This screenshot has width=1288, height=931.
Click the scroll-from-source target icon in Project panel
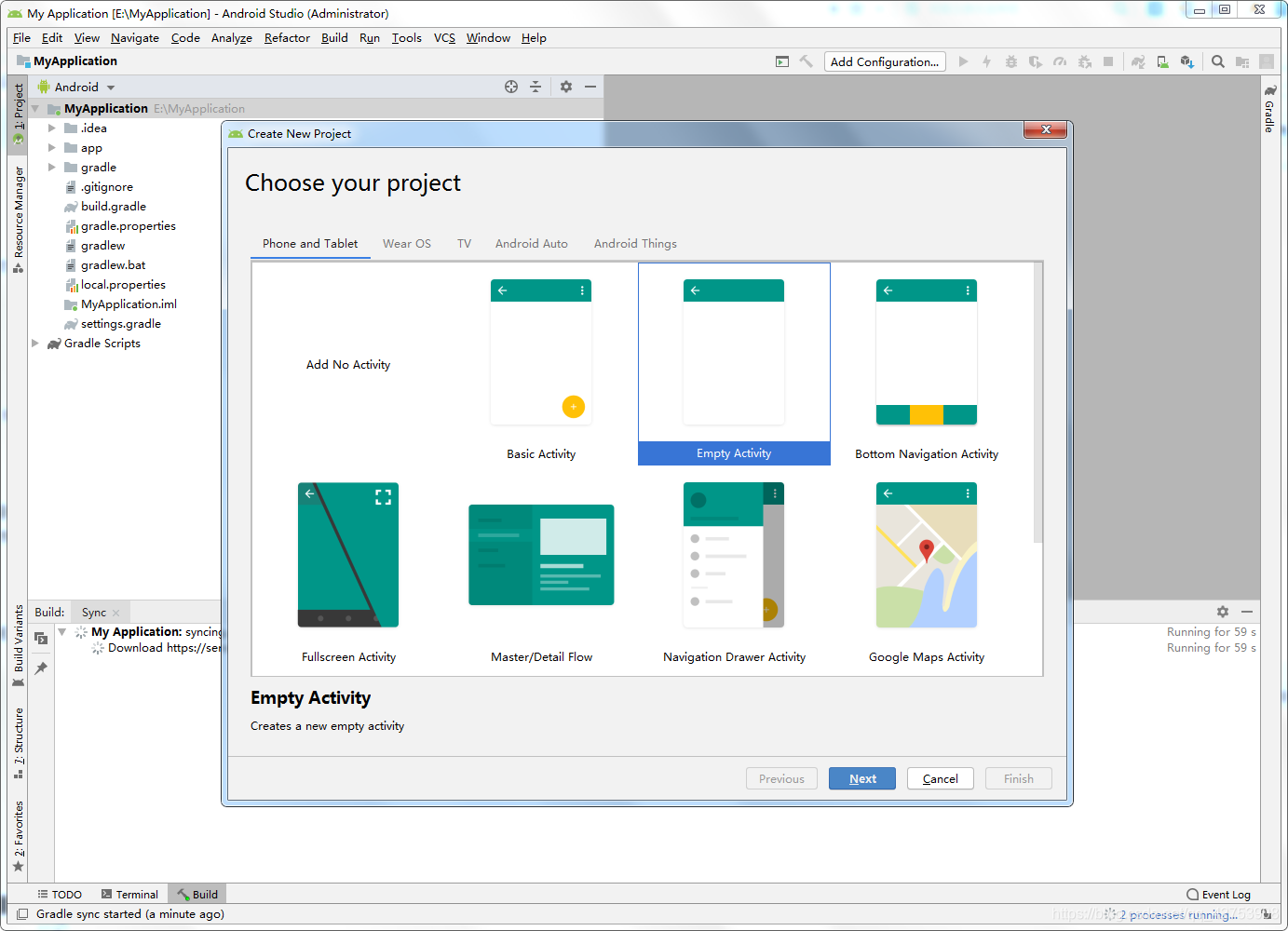tap(511, 87)
